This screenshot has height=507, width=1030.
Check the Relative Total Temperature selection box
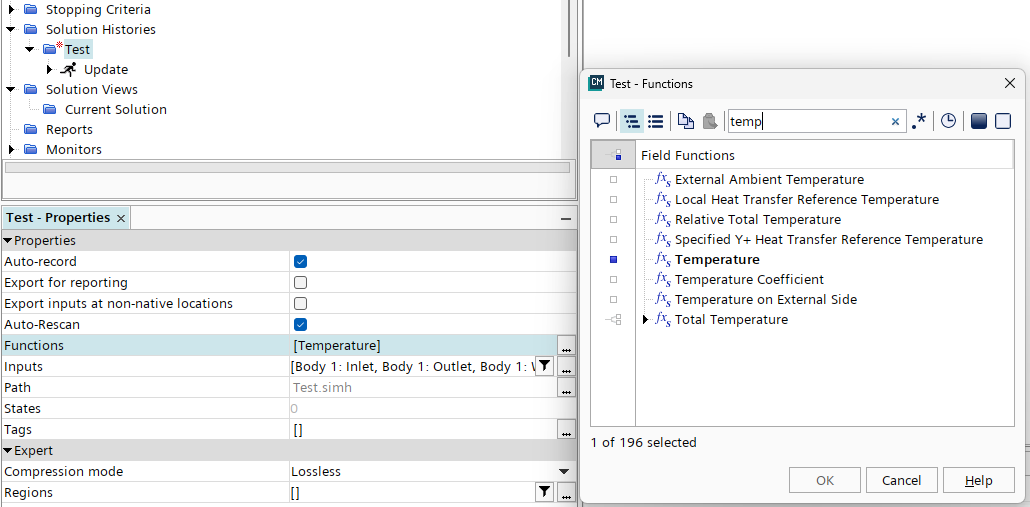pos(613,220)
